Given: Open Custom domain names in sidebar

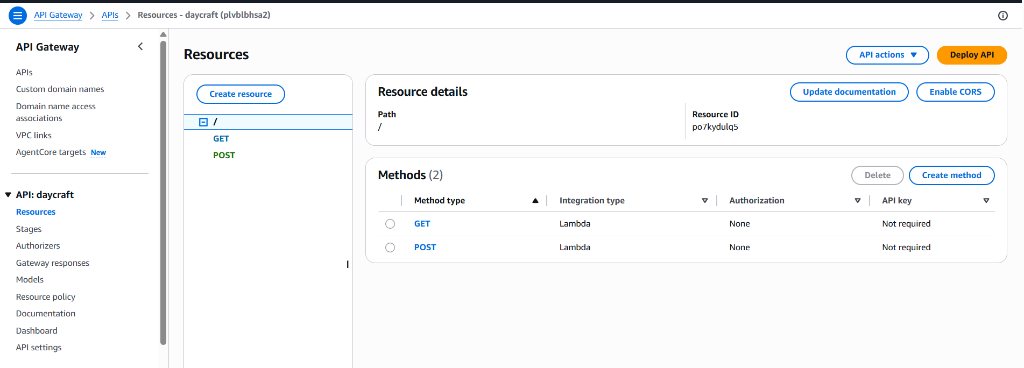Looking at the screenshot, I should (60, 89).
